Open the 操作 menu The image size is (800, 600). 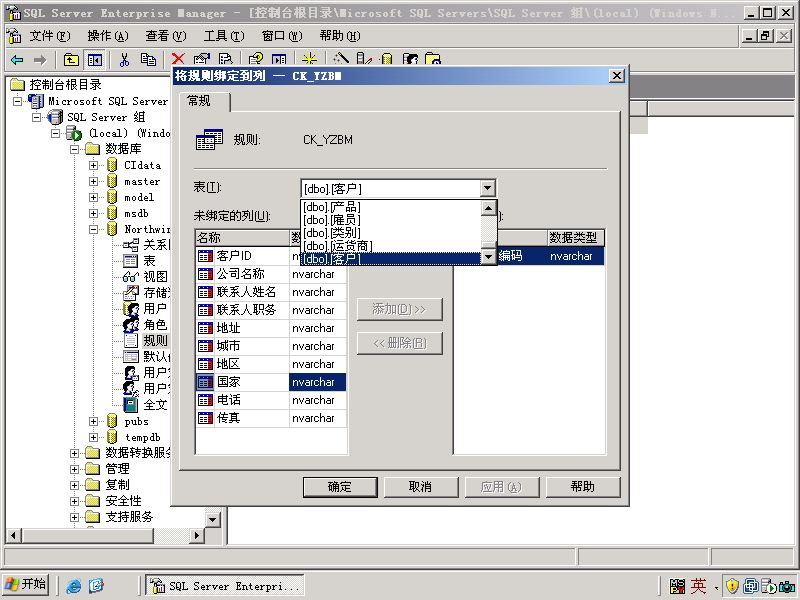click(108, 36)
